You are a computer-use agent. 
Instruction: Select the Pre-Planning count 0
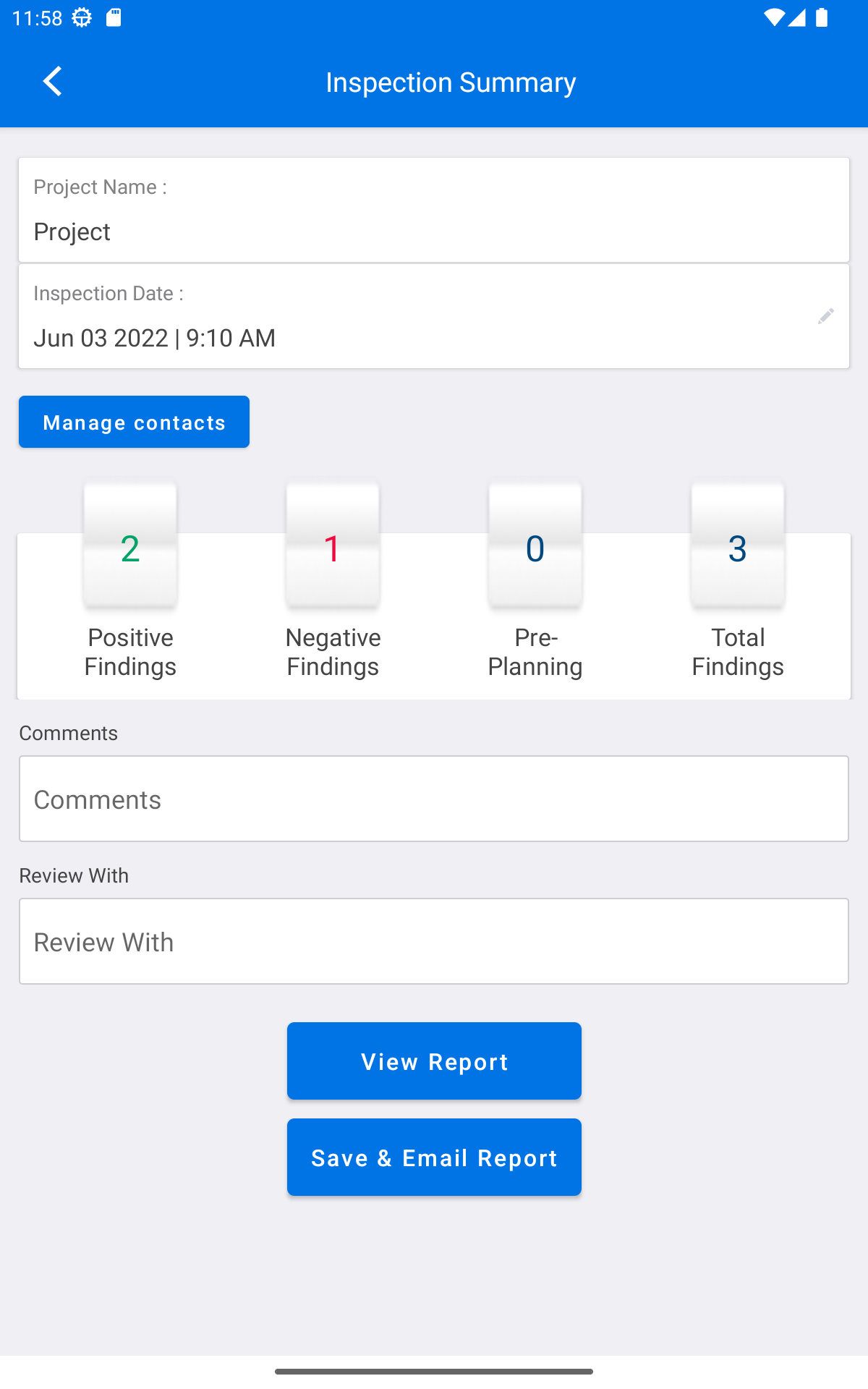[x=535, y=548]
